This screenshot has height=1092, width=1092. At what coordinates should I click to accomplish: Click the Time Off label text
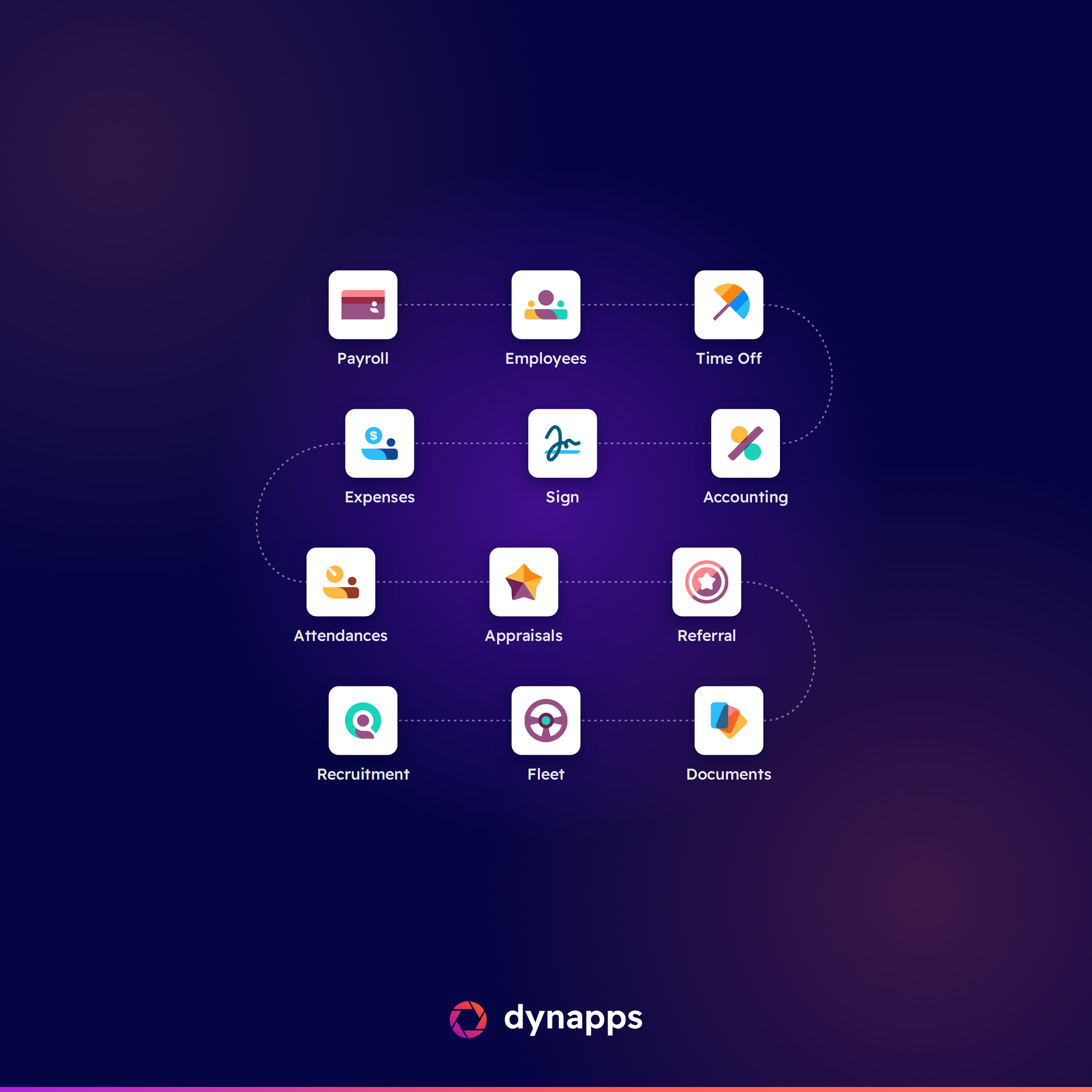(729, 358)
